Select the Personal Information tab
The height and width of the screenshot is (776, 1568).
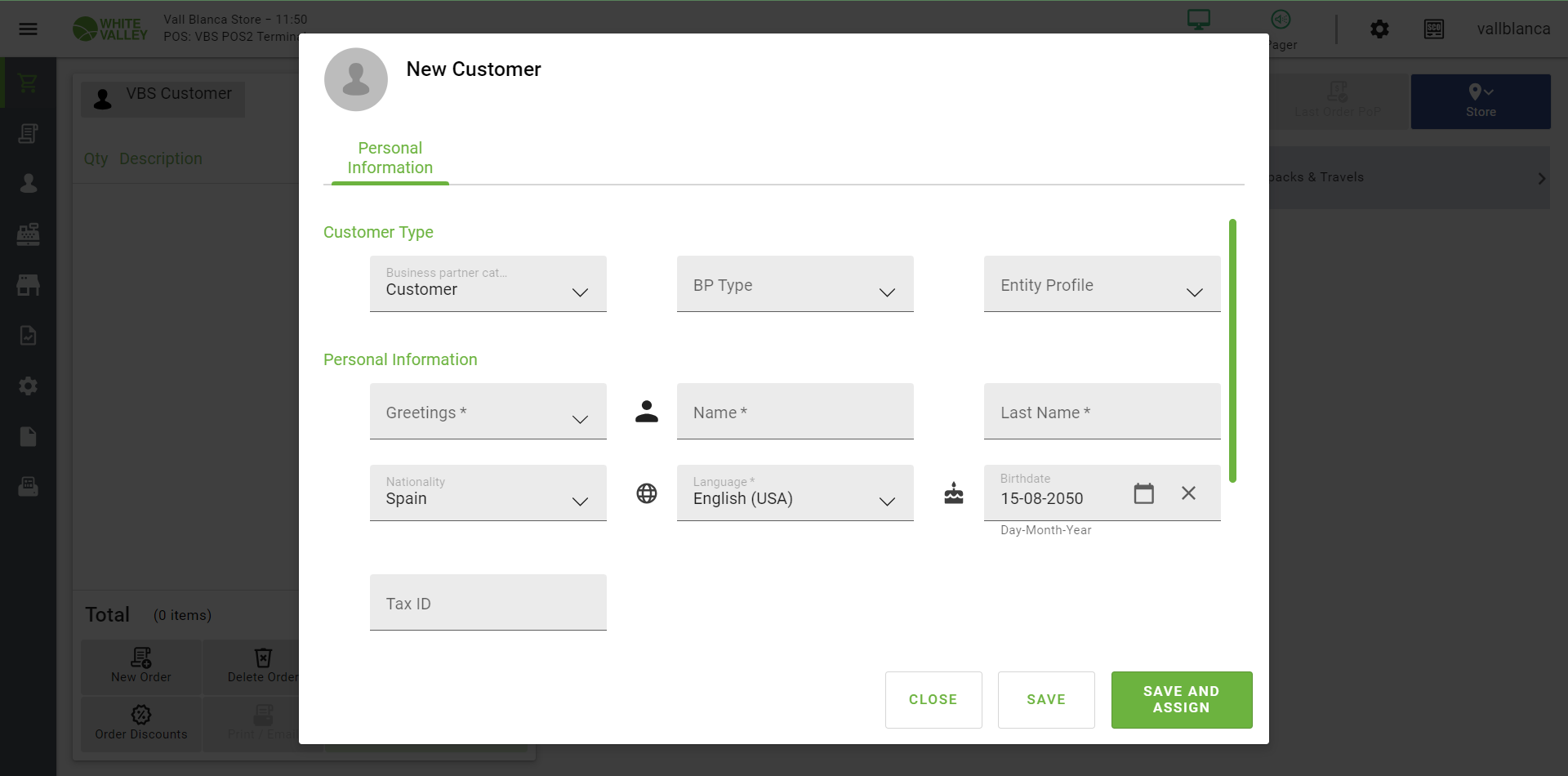390,158
